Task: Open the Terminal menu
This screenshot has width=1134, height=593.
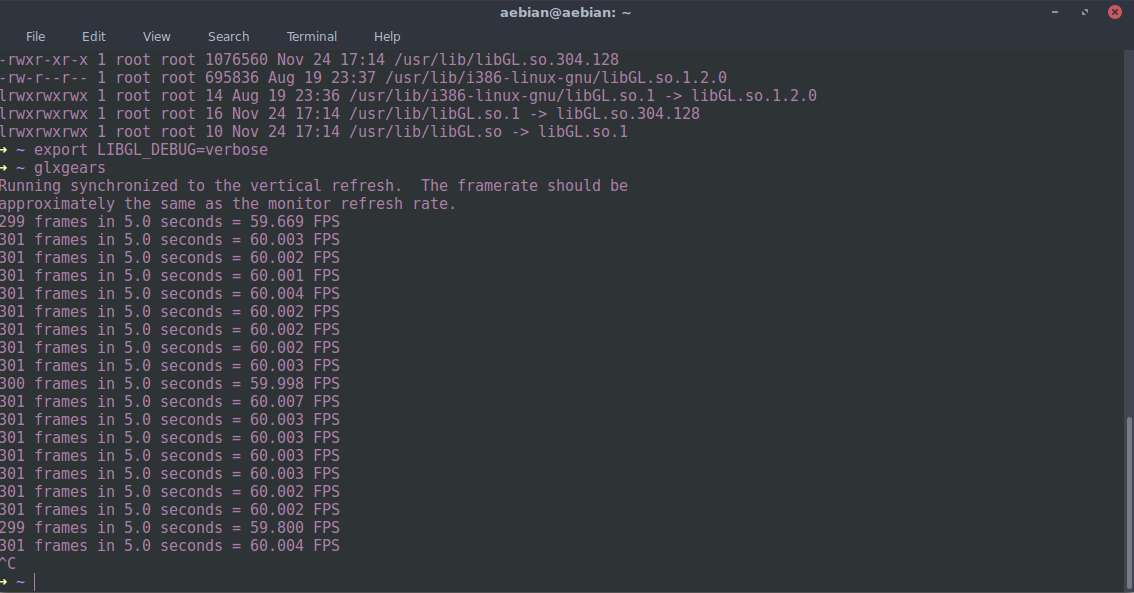Action: (312, 36)
